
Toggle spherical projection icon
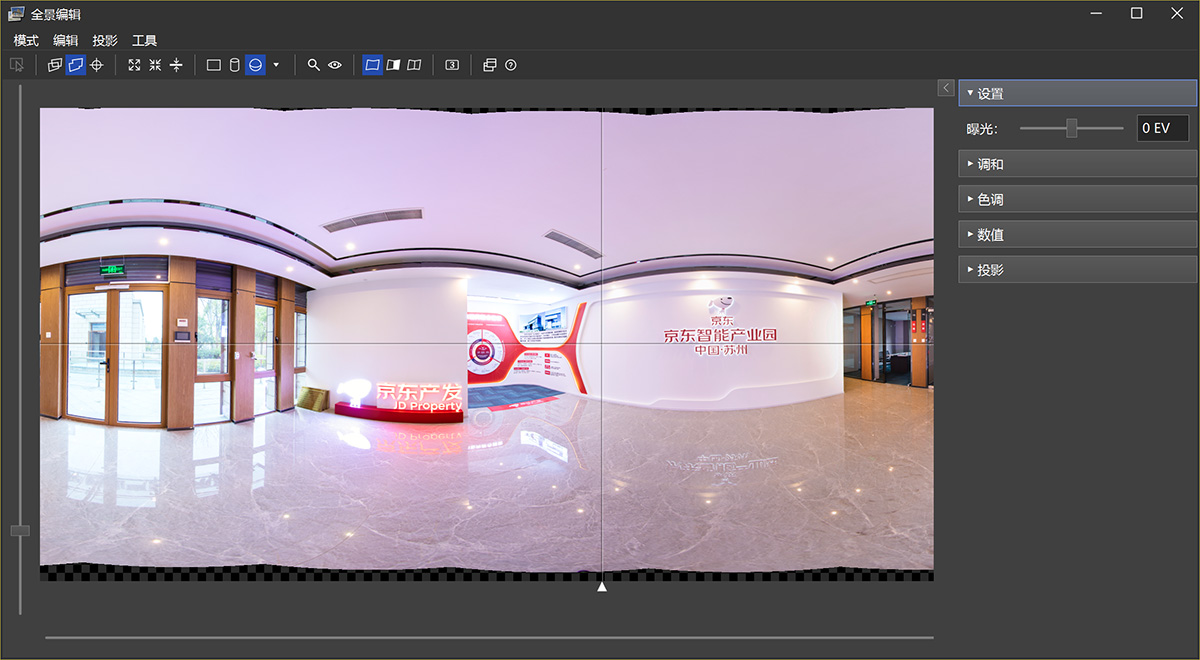255,65
